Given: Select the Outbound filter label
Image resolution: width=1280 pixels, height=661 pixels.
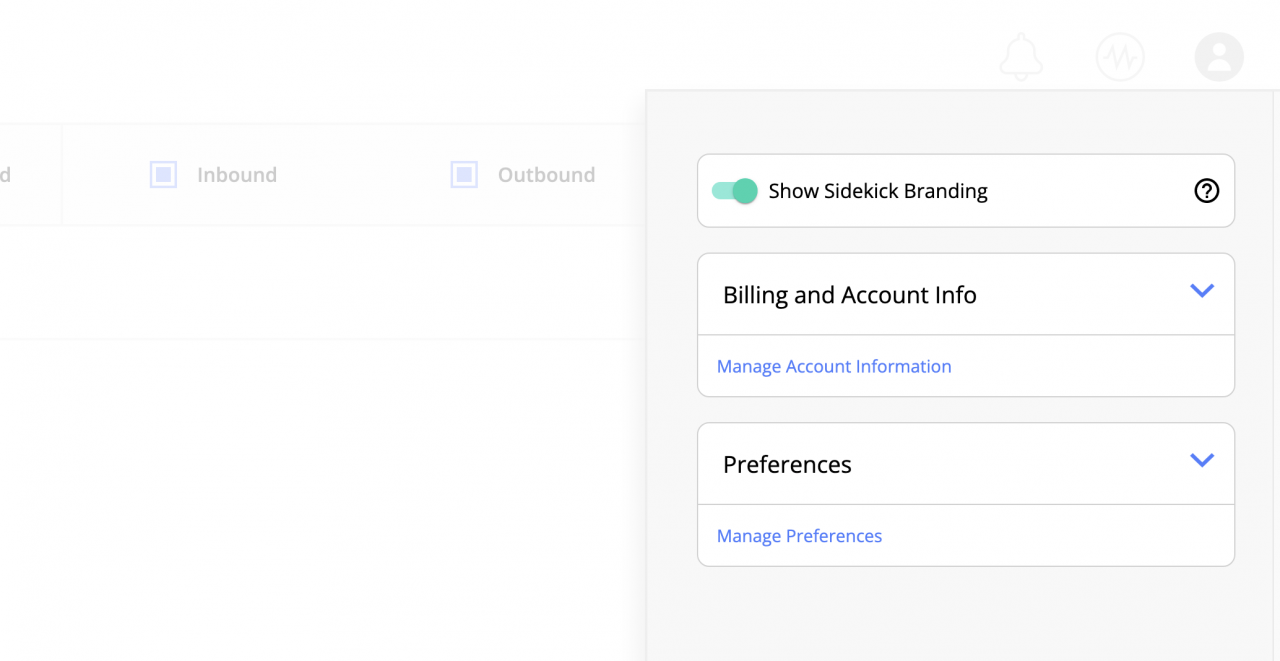Looking at the screenshot, I should tap(546, 174).
